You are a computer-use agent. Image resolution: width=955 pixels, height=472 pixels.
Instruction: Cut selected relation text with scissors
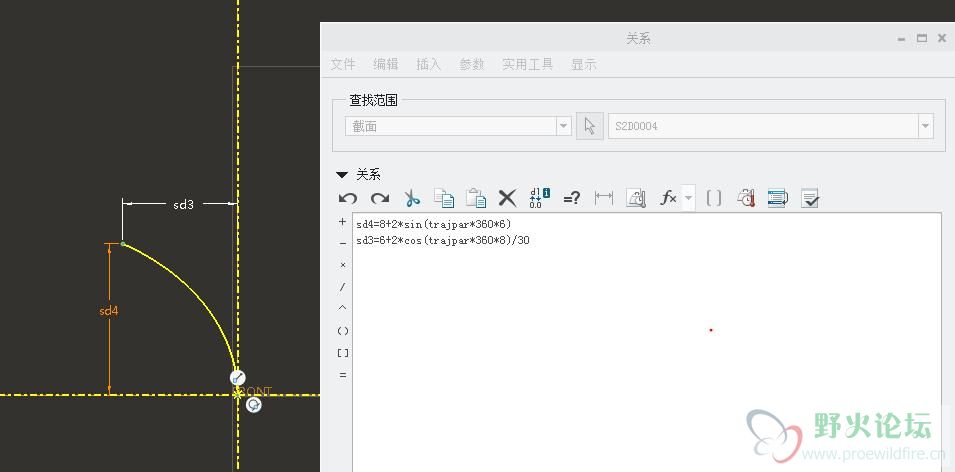pos(412,198)
